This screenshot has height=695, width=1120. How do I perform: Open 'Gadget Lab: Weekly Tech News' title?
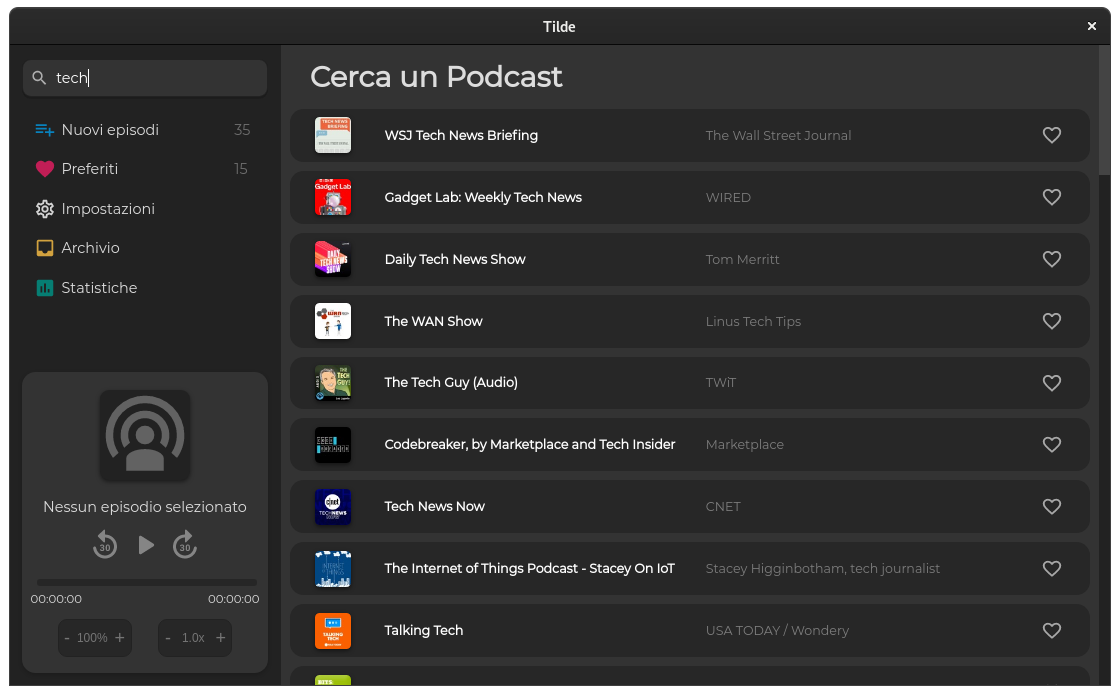pyautogui.click(x=484, y=197)
